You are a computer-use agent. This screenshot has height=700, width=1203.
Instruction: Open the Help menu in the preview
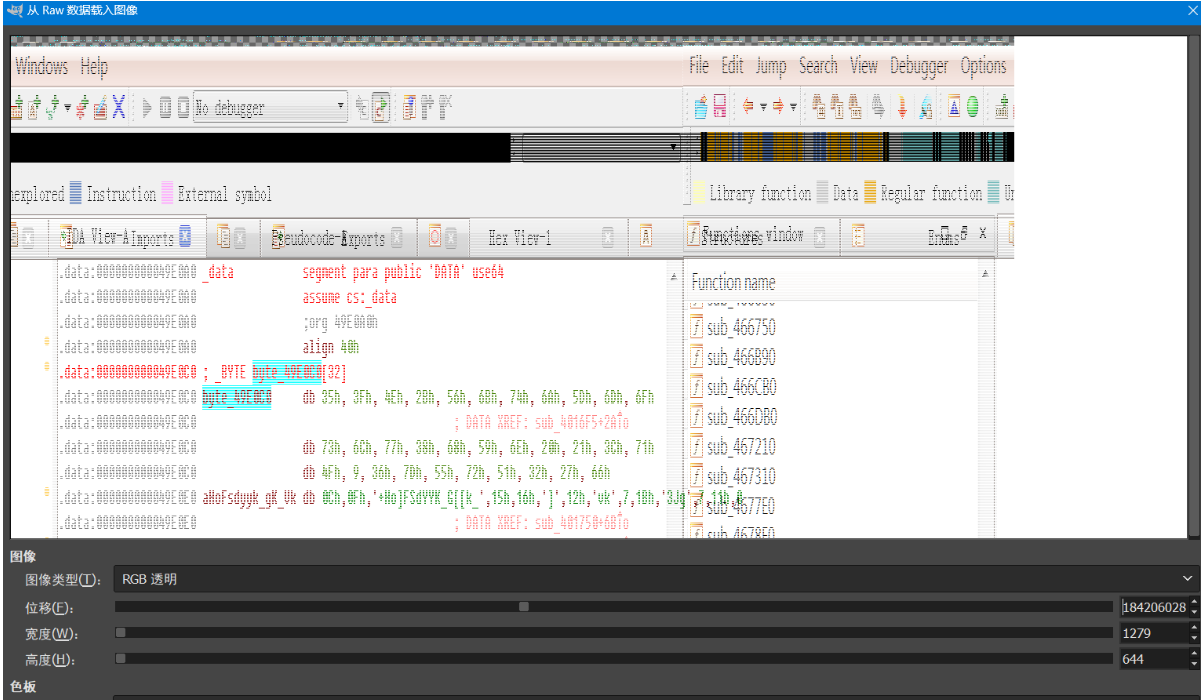[94, 67]
